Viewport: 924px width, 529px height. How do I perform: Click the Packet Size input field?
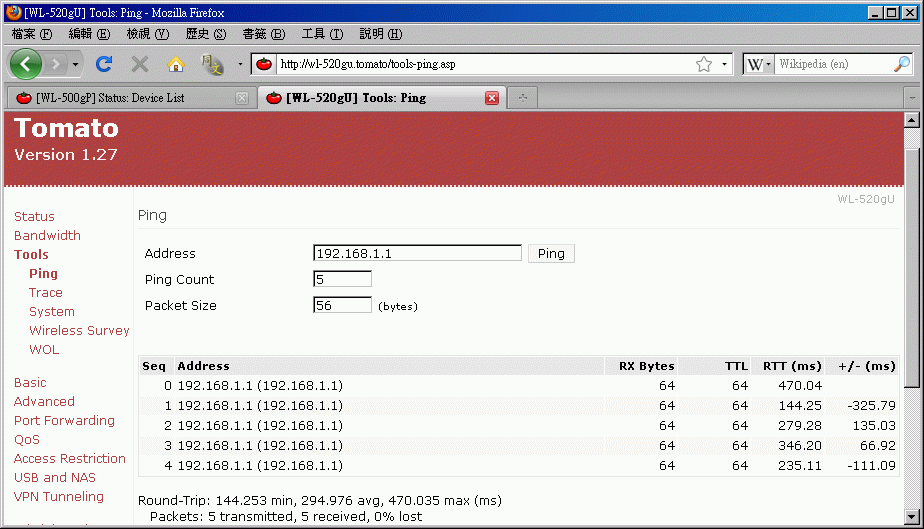tap(342, 305)
